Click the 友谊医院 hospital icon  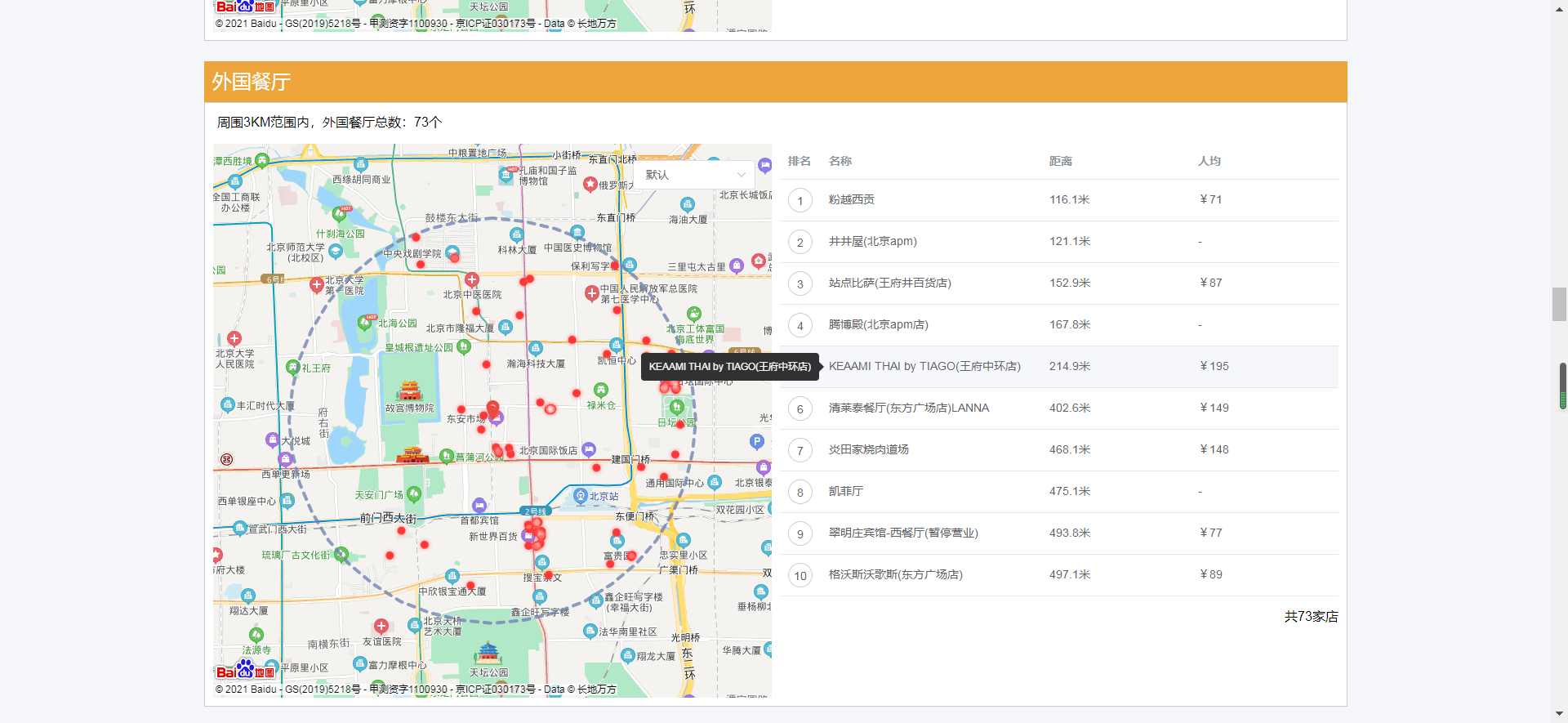(381, 627)
